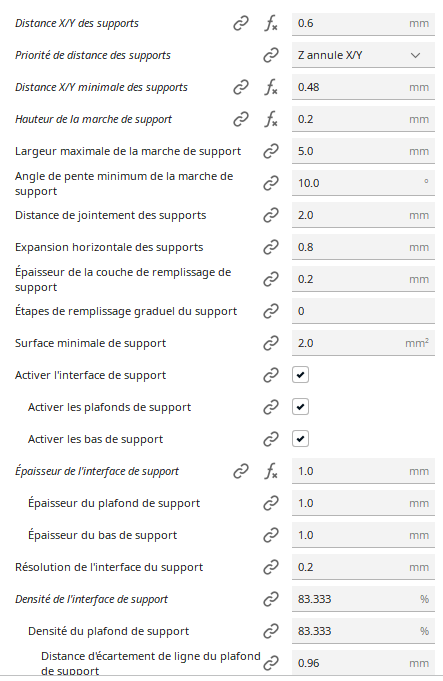Click the Largeur maximale de la marche value field

(363, 151)
